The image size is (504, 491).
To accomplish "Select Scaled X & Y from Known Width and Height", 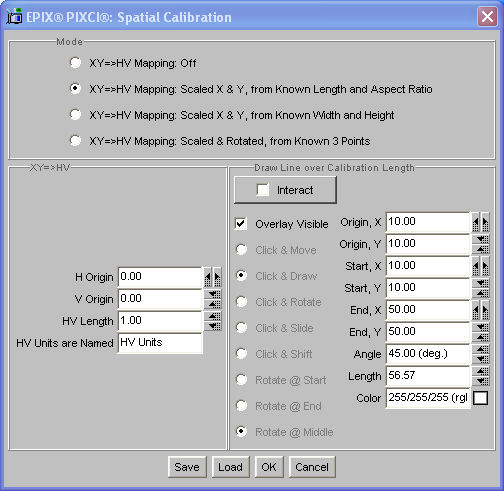I will tap(75, 115).
